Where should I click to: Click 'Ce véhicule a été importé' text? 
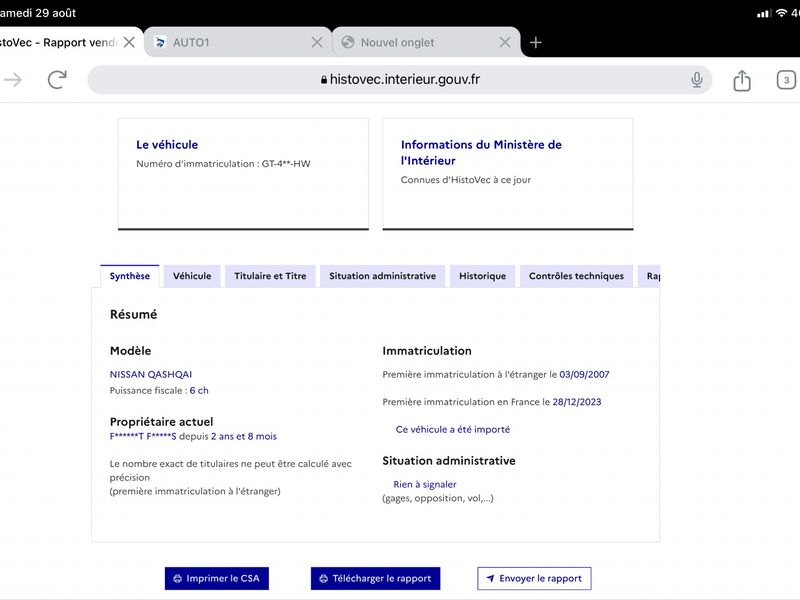coord(453,430)
